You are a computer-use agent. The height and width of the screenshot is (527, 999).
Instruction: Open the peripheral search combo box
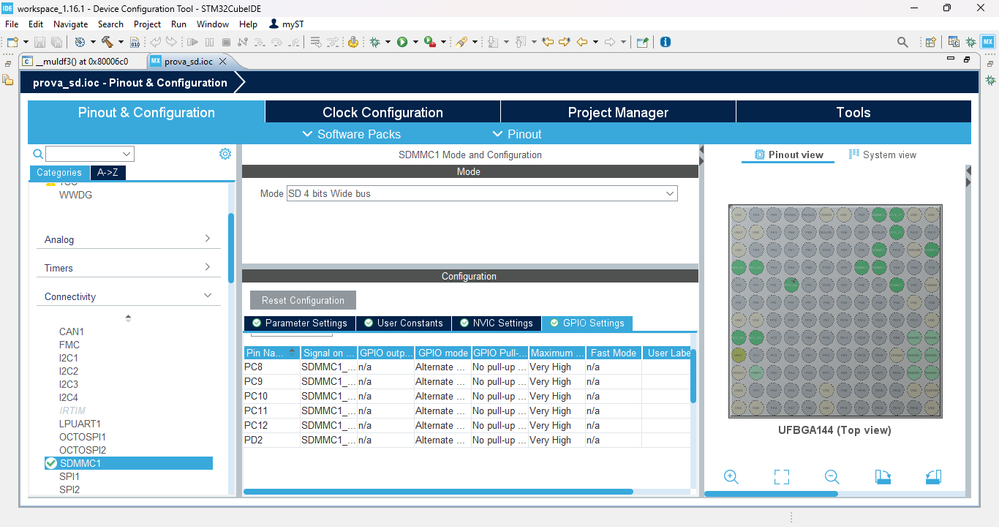(89, 154)
